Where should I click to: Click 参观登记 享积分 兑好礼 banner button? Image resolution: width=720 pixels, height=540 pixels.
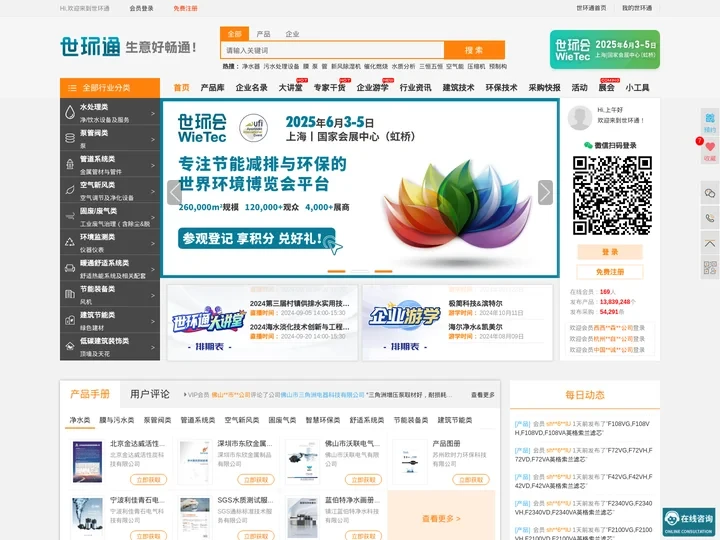point(257,239)
